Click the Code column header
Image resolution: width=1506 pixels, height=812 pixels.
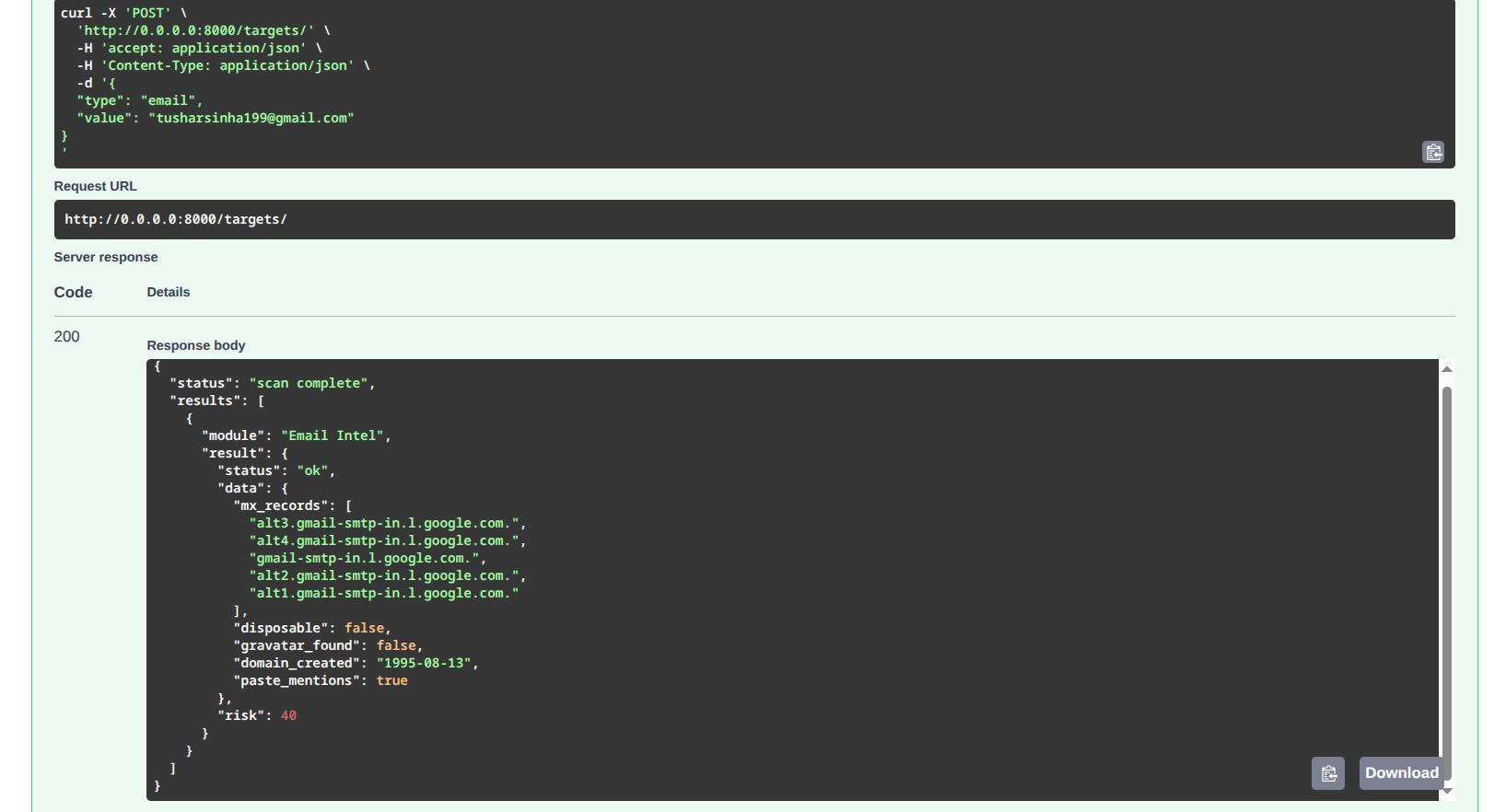(x=73, y=293)
